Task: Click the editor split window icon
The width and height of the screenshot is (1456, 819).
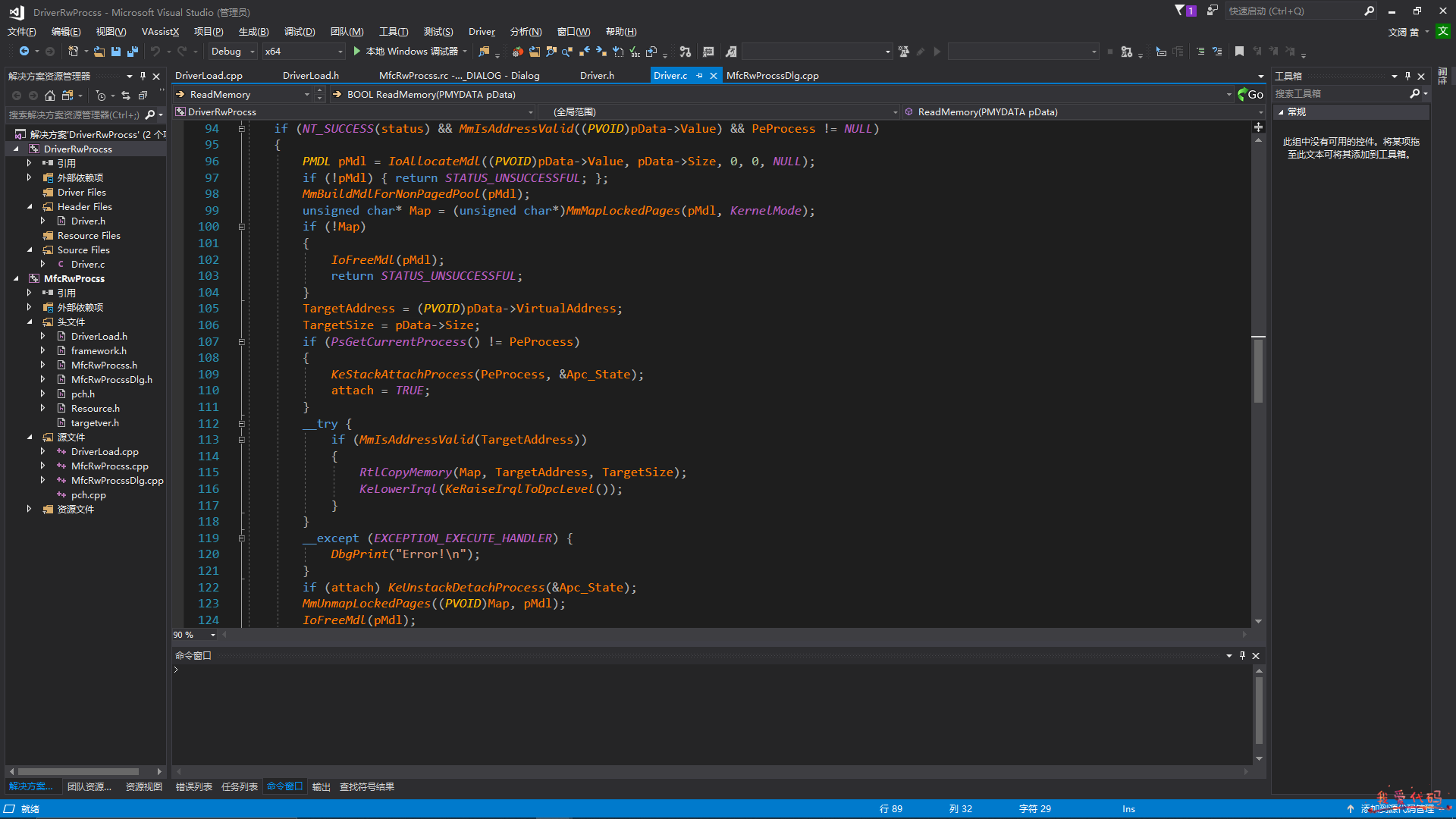Action: 1258,127
